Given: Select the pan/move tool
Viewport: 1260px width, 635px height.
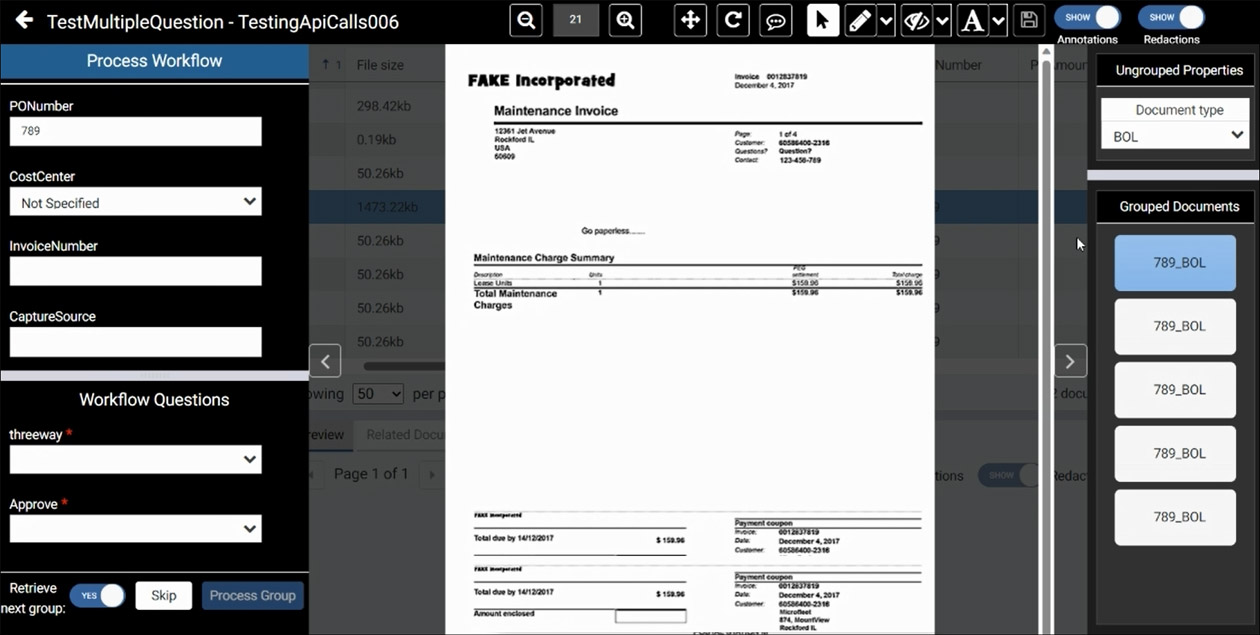Looking at the screenshot, I should pyautogui.click(x=690, y=20).
